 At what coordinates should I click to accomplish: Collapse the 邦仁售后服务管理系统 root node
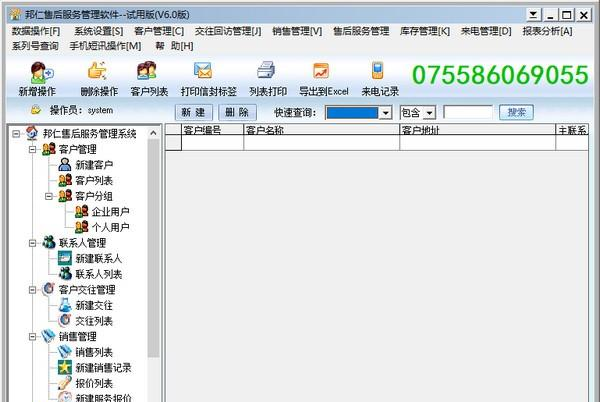click(16, 133)
